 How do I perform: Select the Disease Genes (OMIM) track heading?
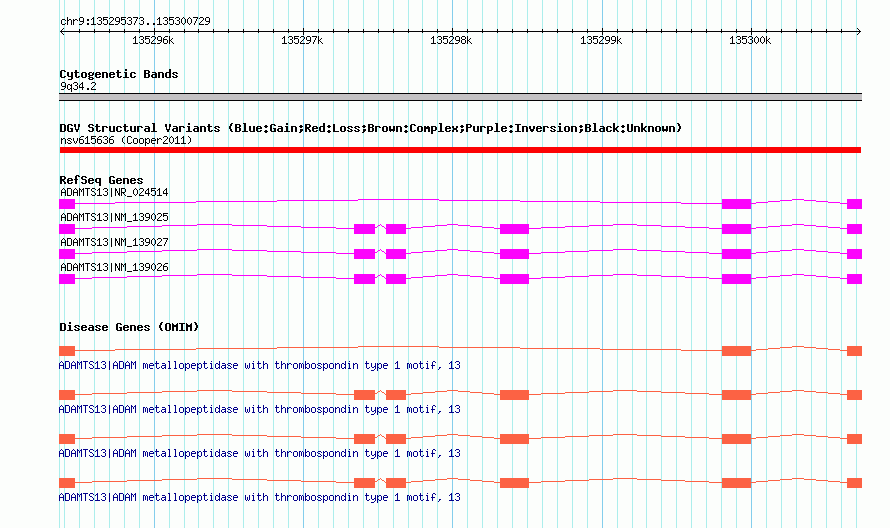129,327
